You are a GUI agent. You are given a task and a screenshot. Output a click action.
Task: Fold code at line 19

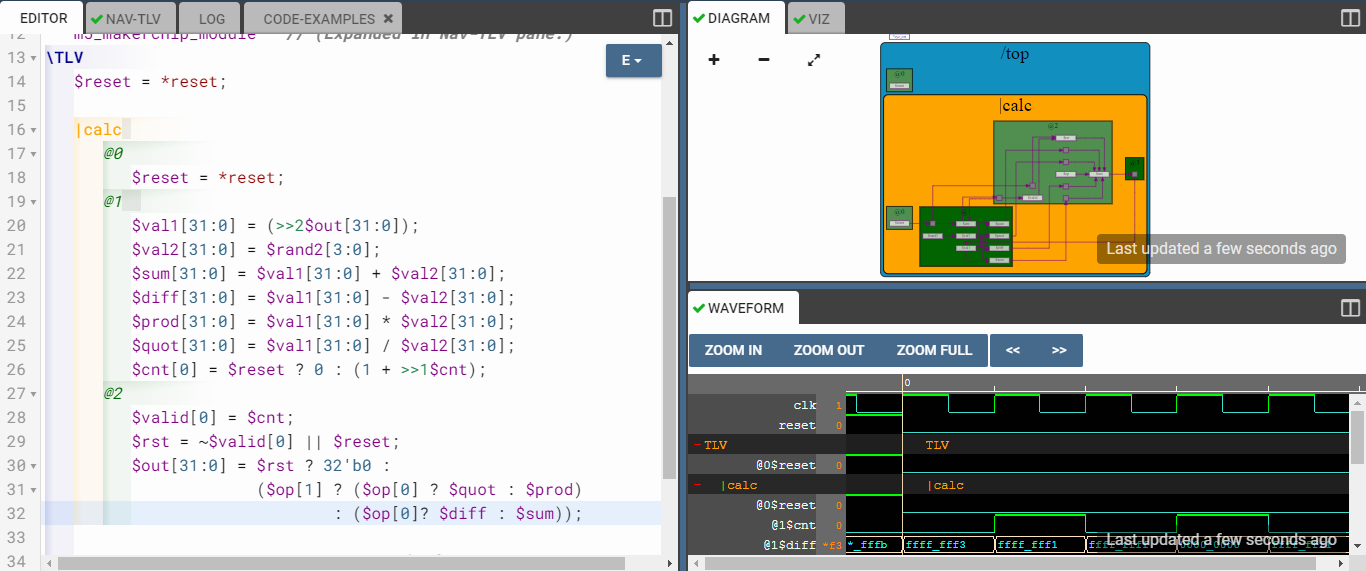pos(34,202)
